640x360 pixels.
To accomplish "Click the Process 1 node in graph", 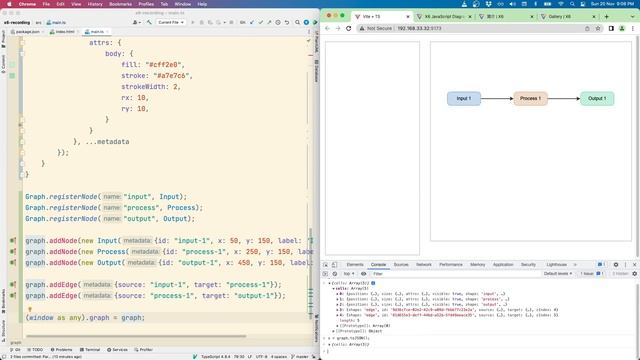I will [530, 98].
